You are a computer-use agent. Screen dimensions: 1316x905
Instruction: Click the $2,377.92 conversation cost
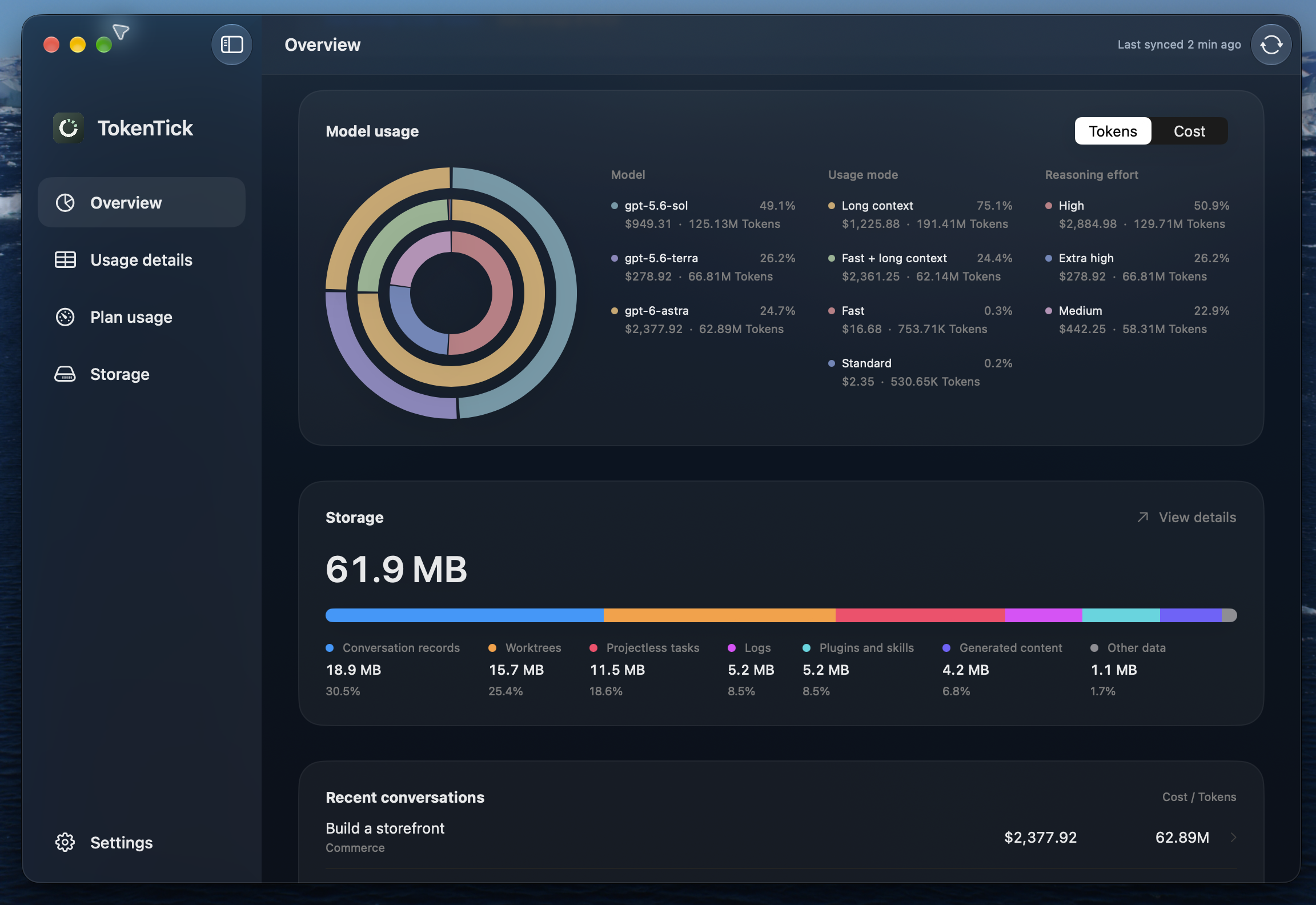click(x=1041, y=838)
